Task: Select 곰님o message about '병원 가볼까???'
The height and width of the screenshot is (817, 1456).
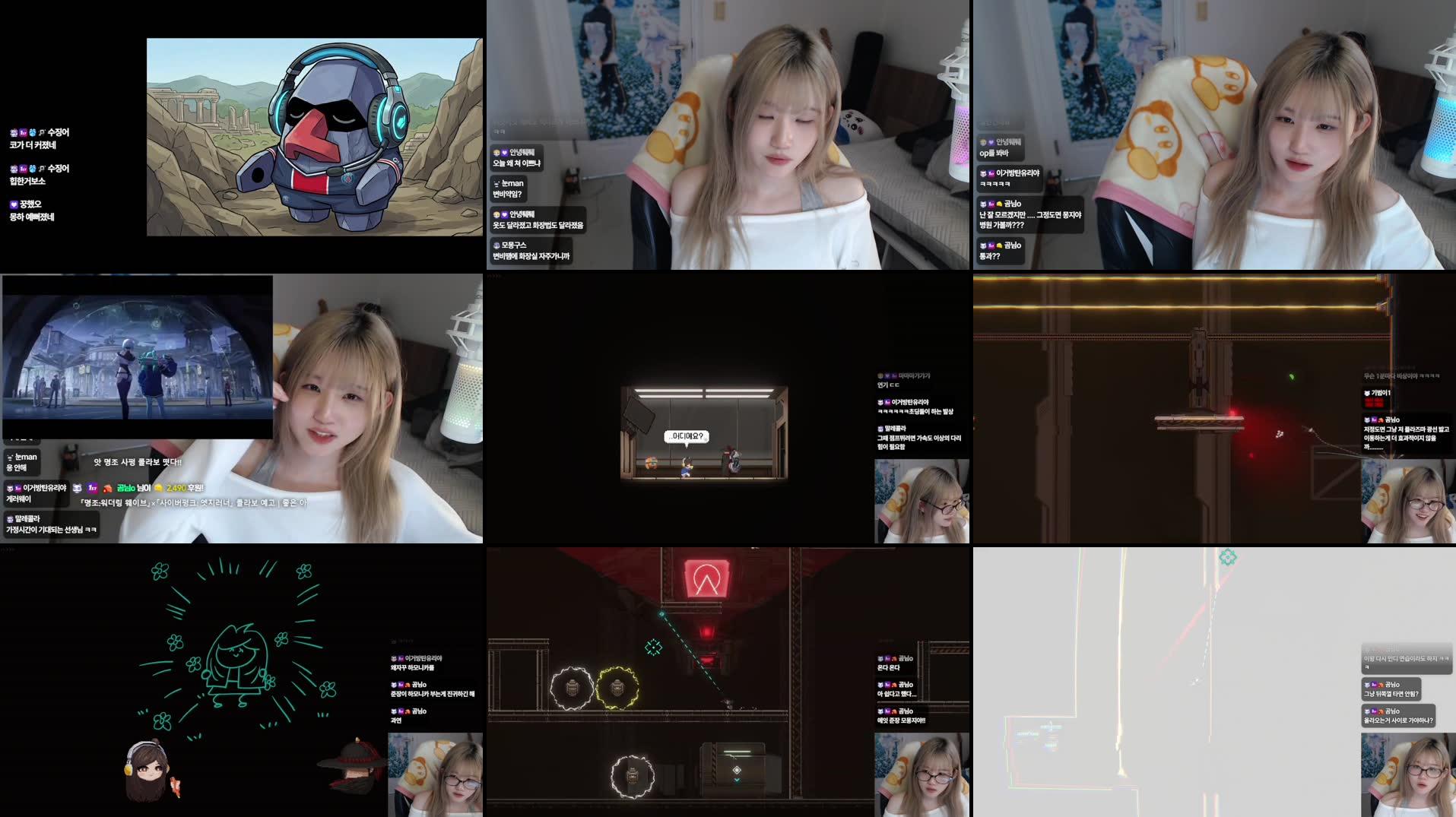Action: (1030, 220)
